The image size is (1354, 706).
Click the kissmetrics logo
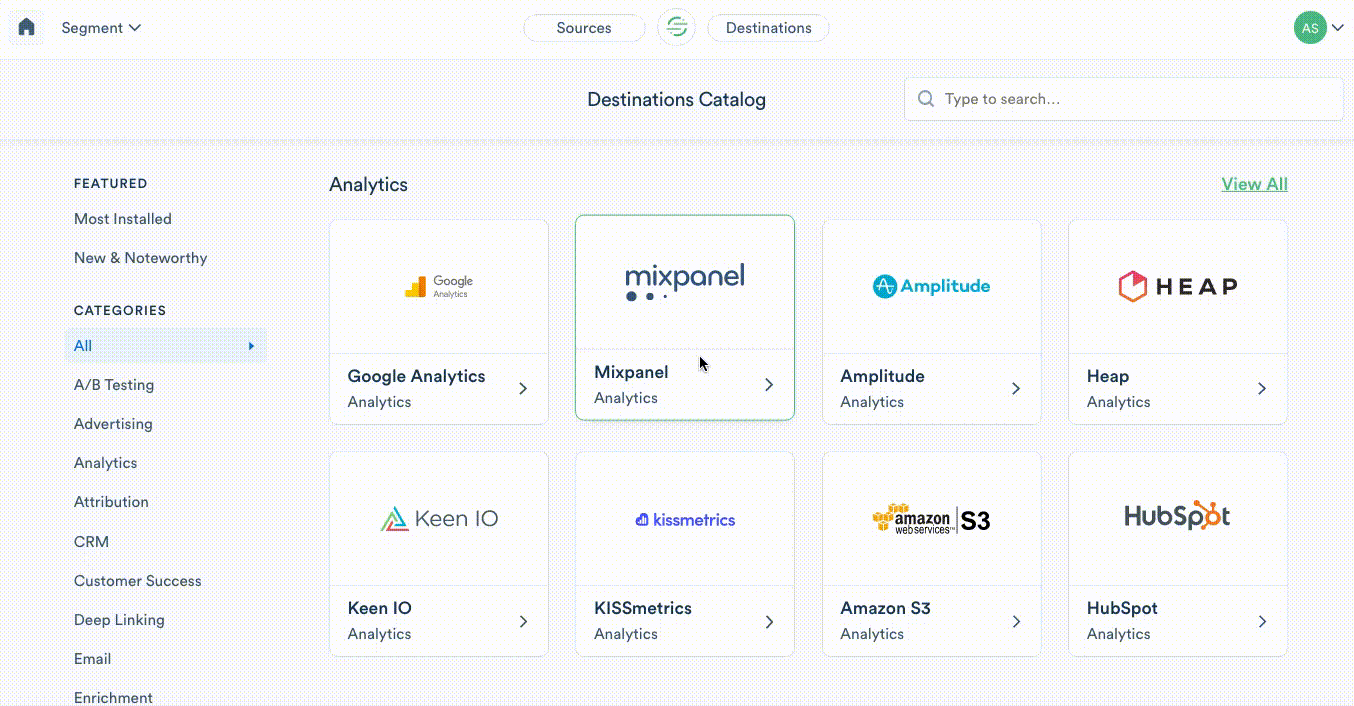point(685,519)
